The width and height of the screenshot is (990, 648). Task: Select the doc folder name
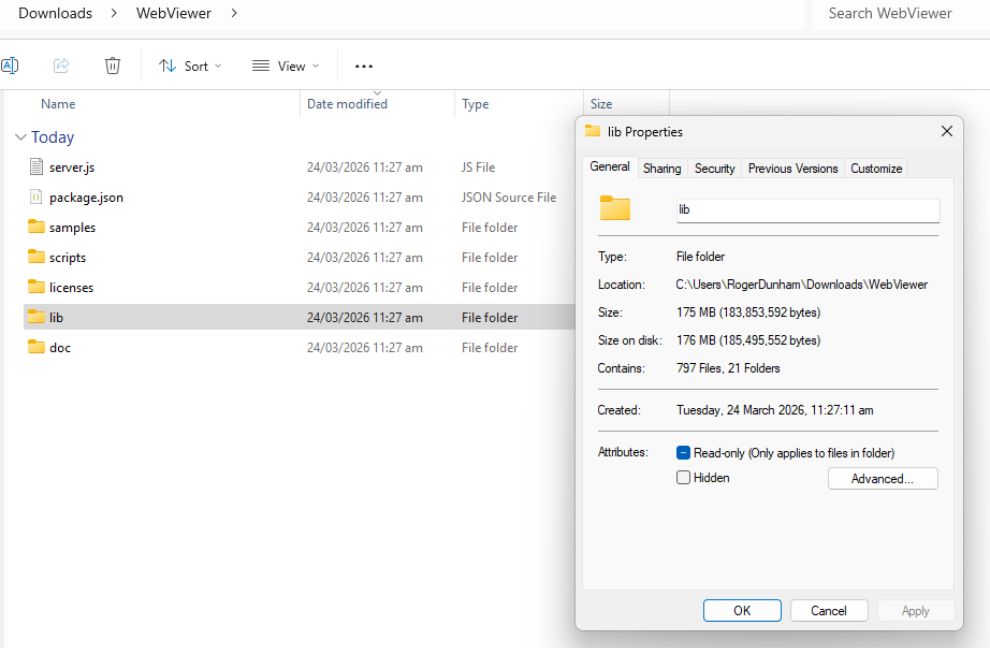[60, 347]
